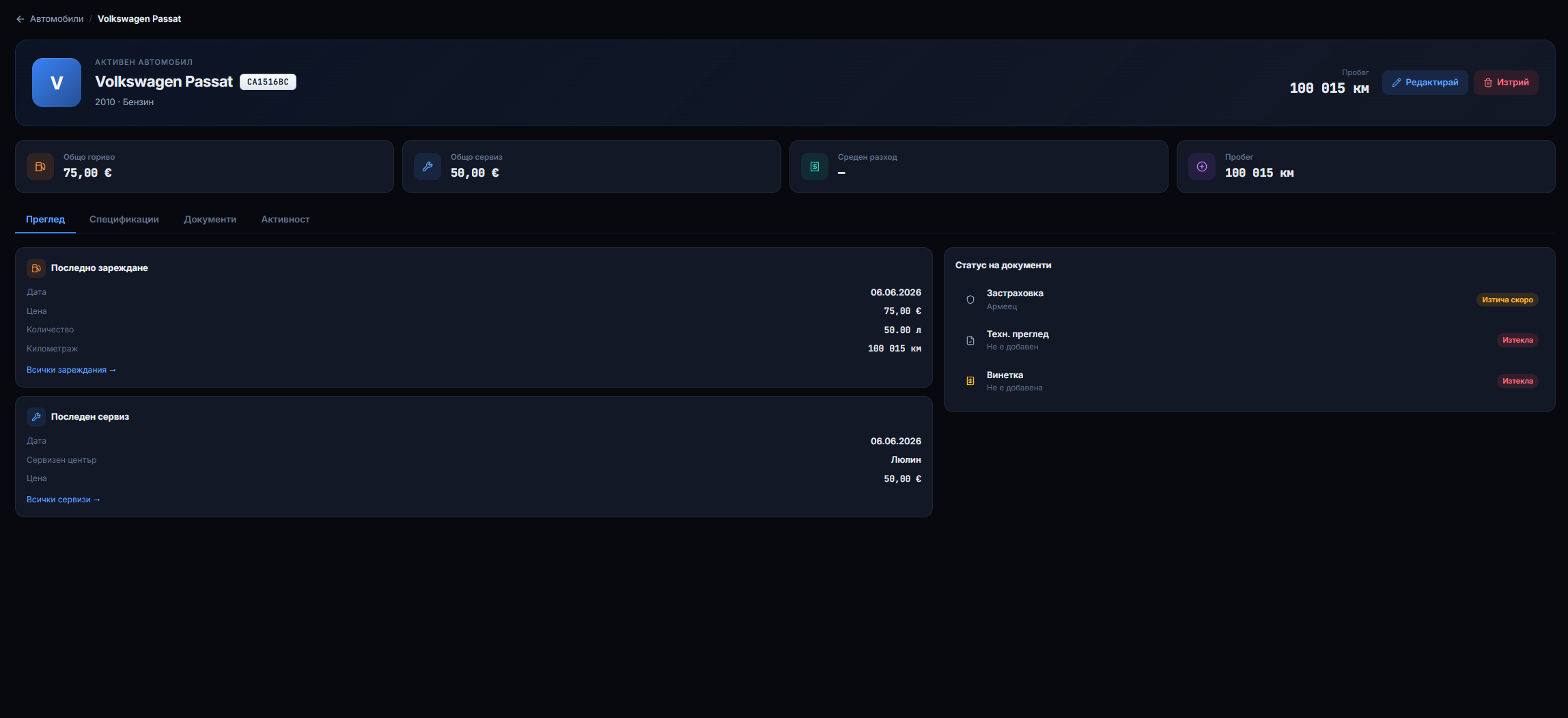
Task: Open the Всички зареждания link
Action: tap(72, 370)
